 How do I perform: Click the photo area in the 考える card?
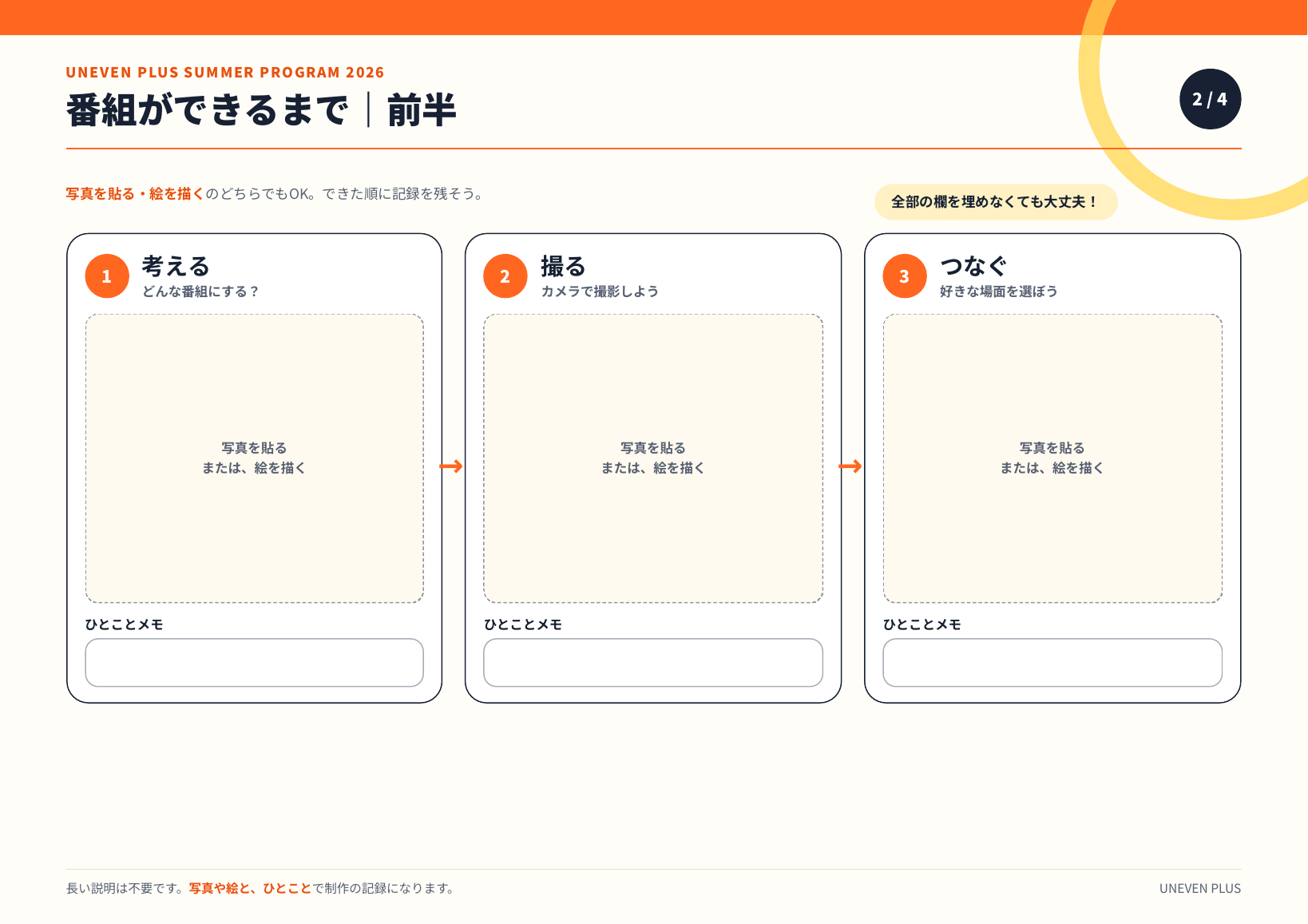(x=255, y=458)
